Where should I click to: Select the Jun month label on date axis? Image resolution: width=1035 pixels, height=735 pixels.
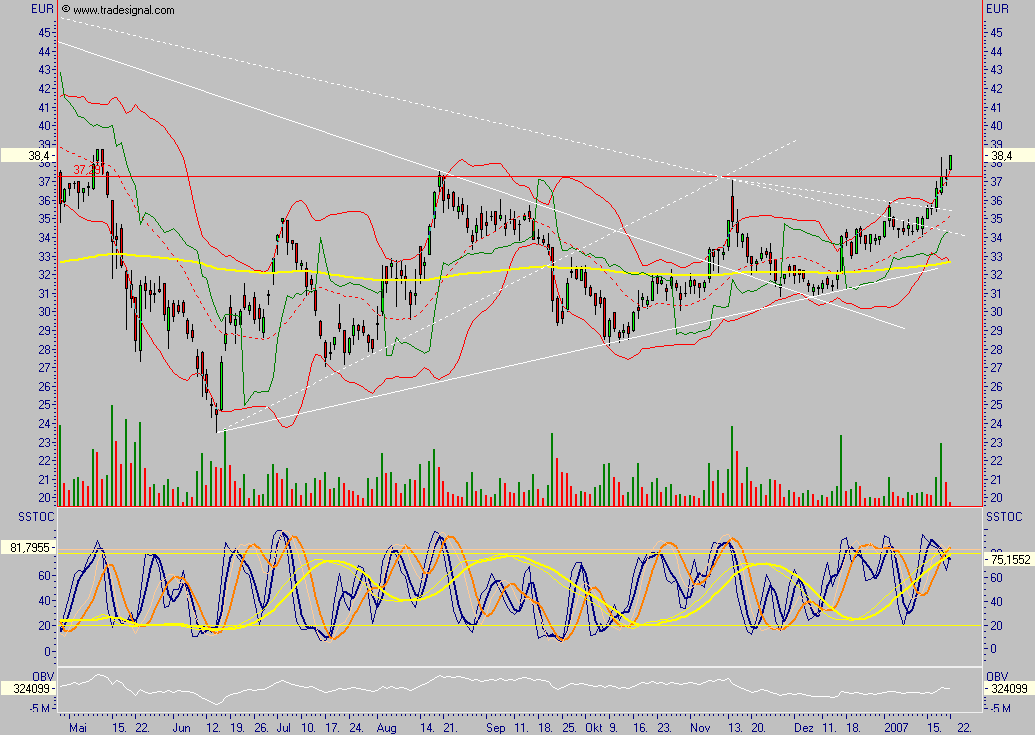tap(182, 728)
